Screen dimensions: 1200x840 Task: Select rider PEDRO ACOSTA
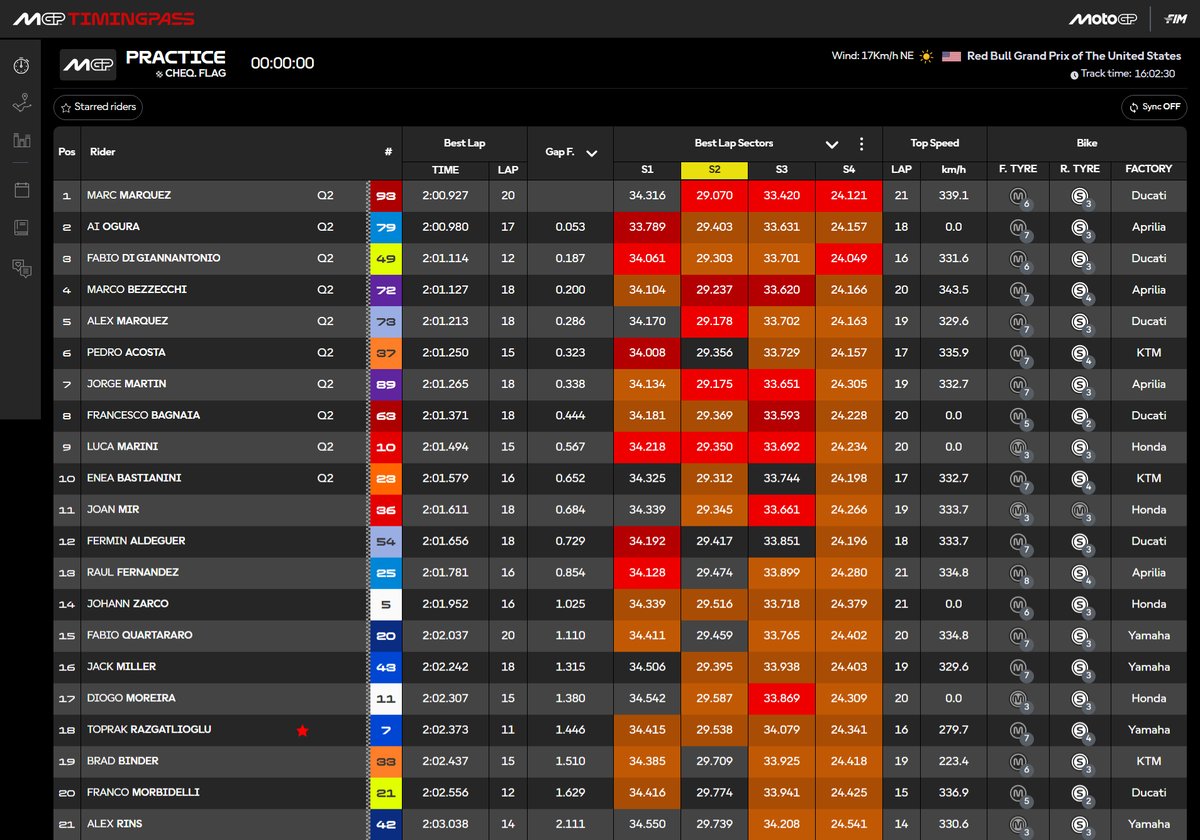pos(126,353)
